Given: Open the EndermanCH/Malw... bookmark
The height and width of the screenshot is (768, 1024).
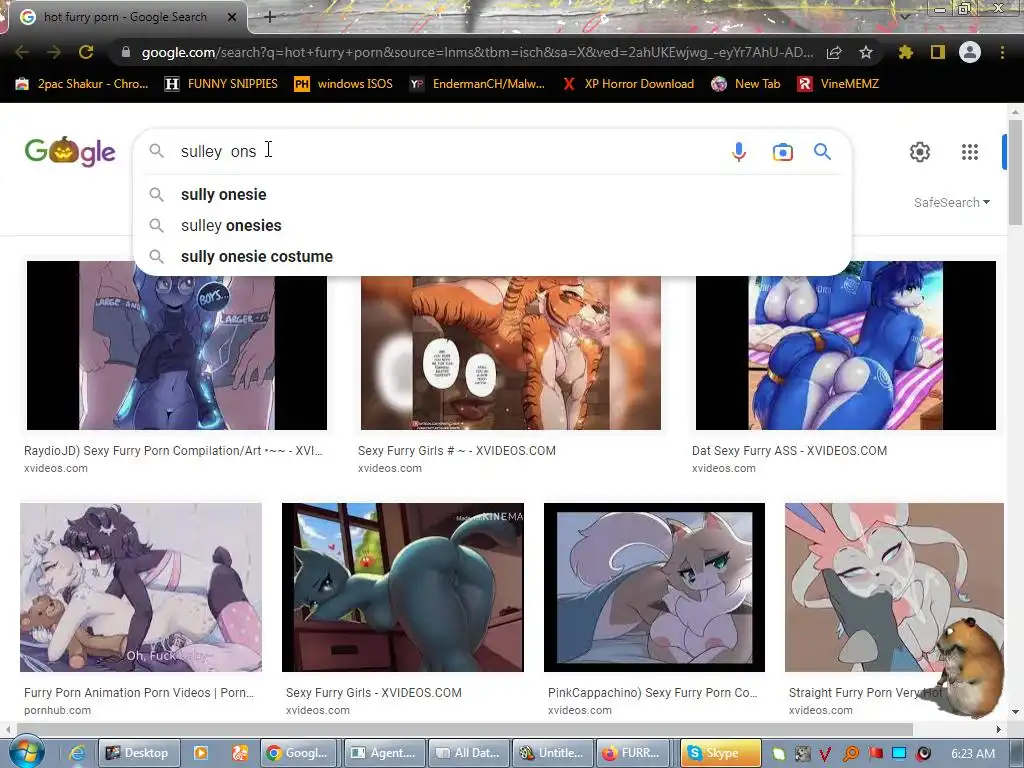Looking at the screenshot, I should (476, 84).
